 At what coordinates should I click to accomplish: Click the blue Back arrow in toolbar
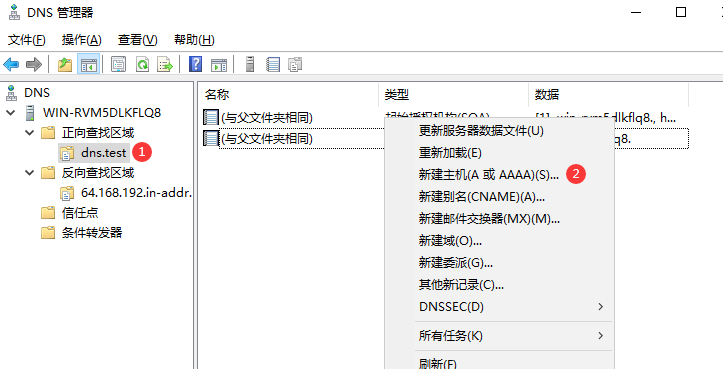(x=11, y=65)
